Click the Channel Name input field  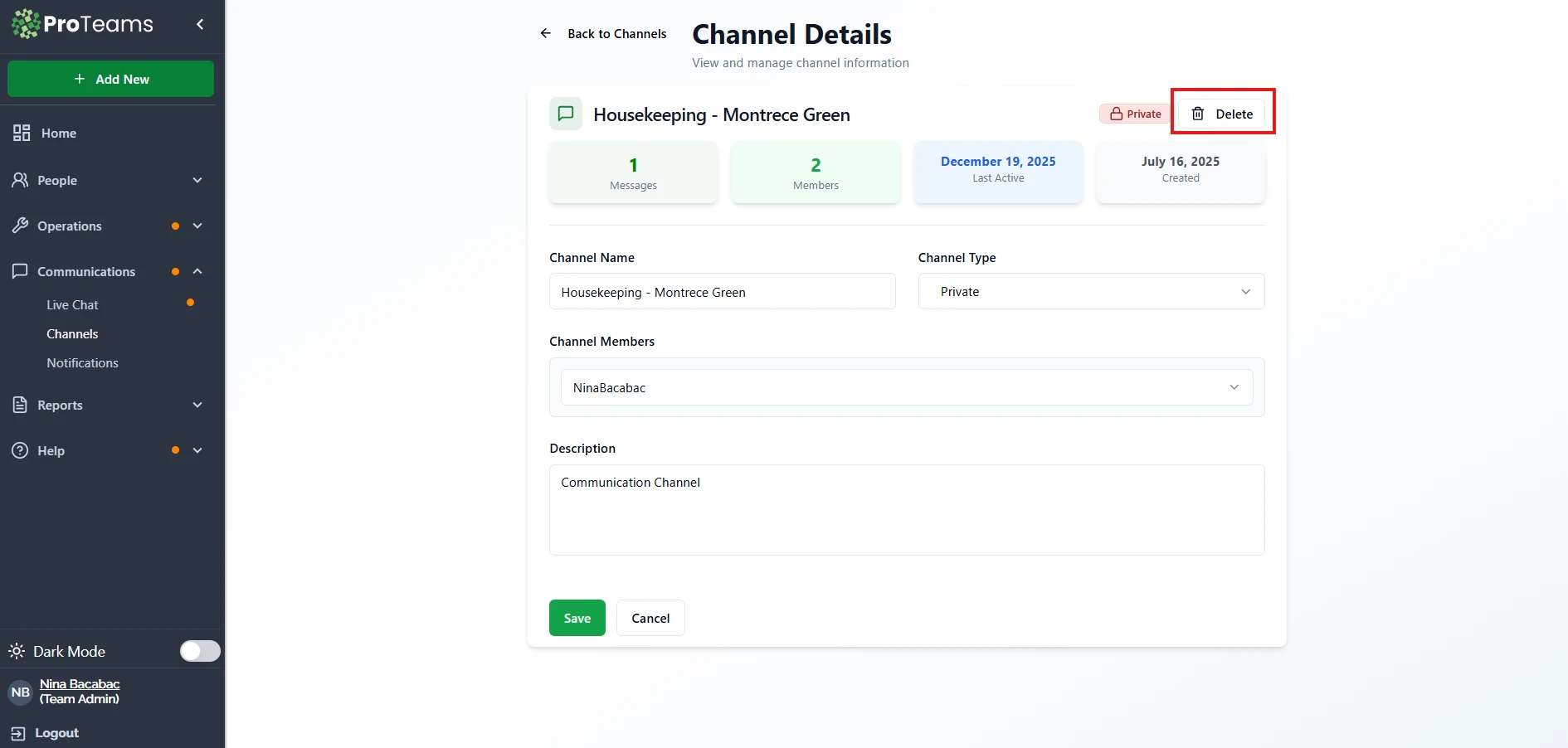point(722,292)
